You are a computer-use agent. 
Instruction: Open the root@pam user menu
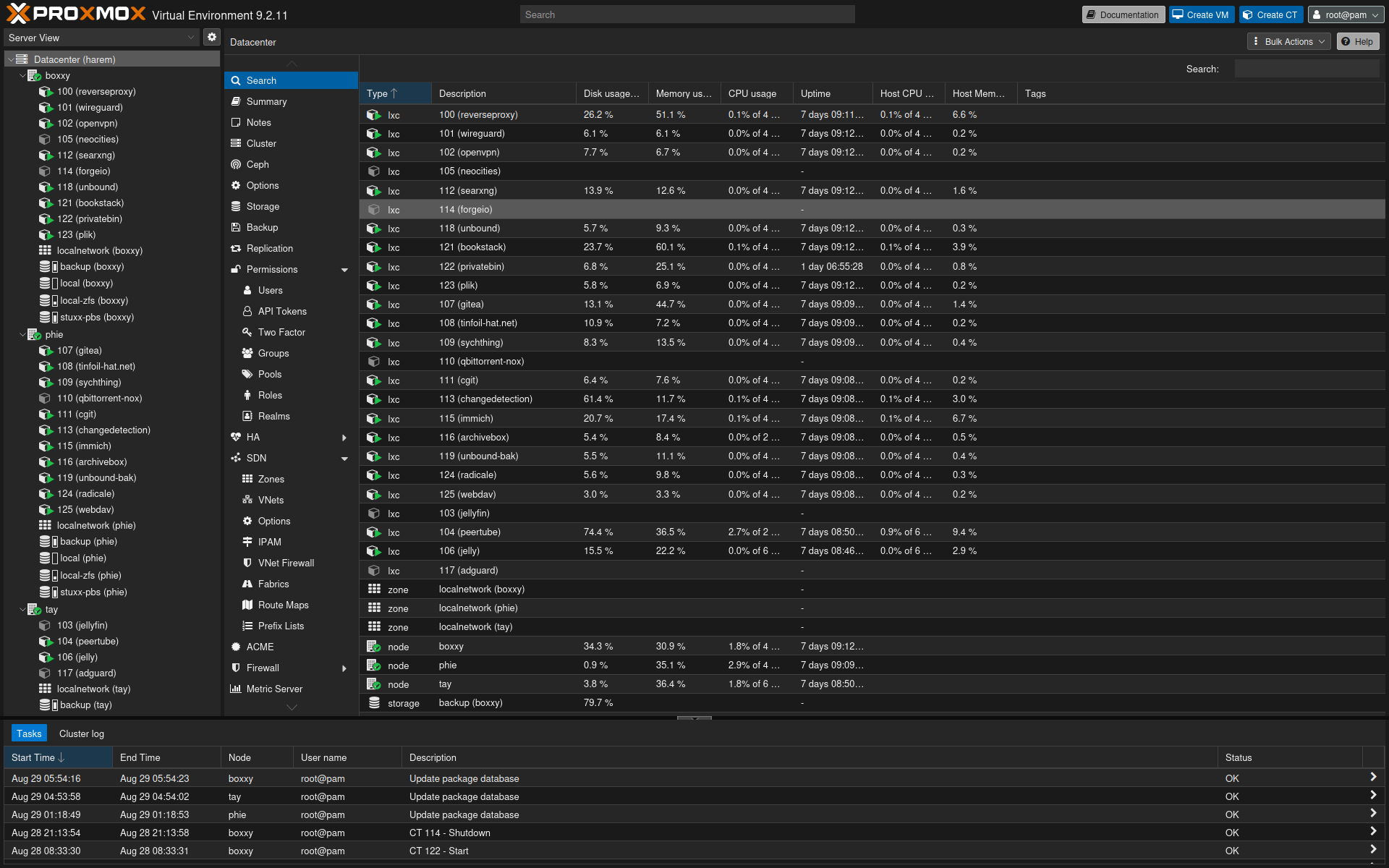[1346, 14]
